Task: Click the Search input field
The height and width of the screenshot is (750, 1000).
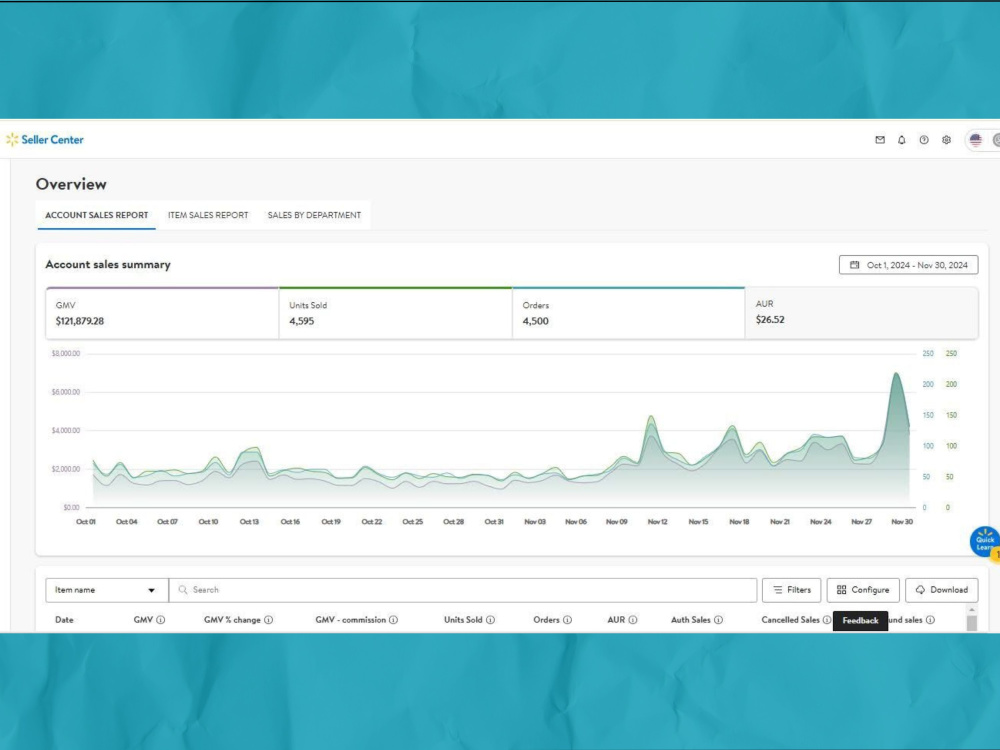Action: click(x=463, y=590)
